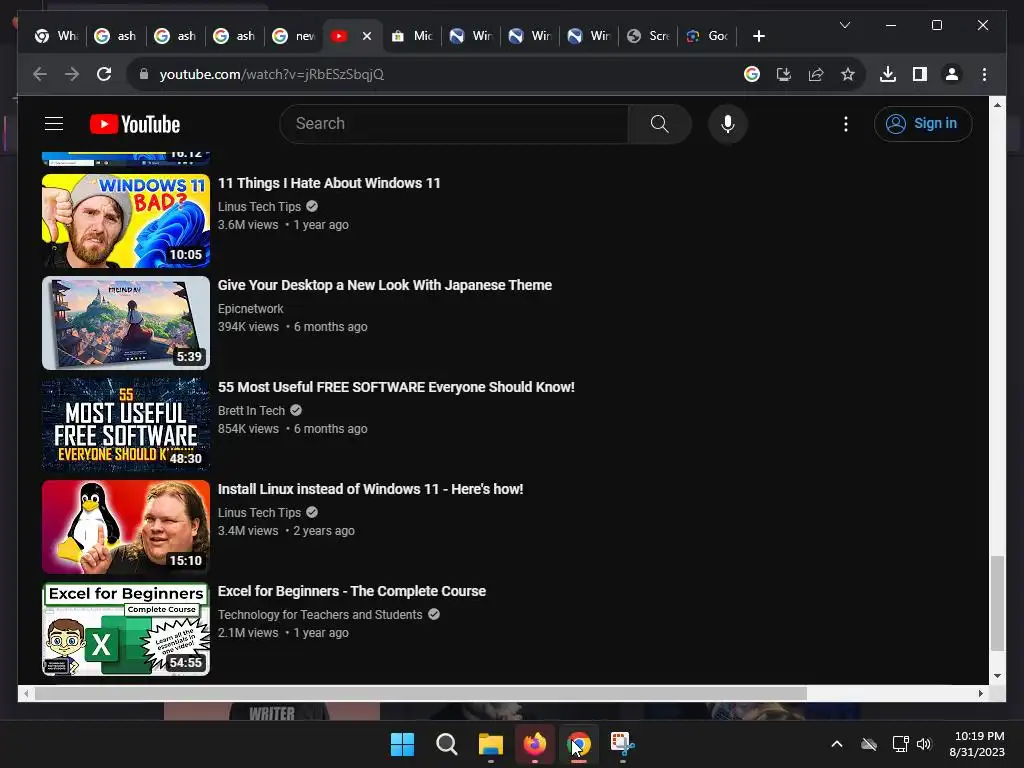Open '11 Things I Hate About Windows 11' title
1024x768 pixels.
coord(329,183)
